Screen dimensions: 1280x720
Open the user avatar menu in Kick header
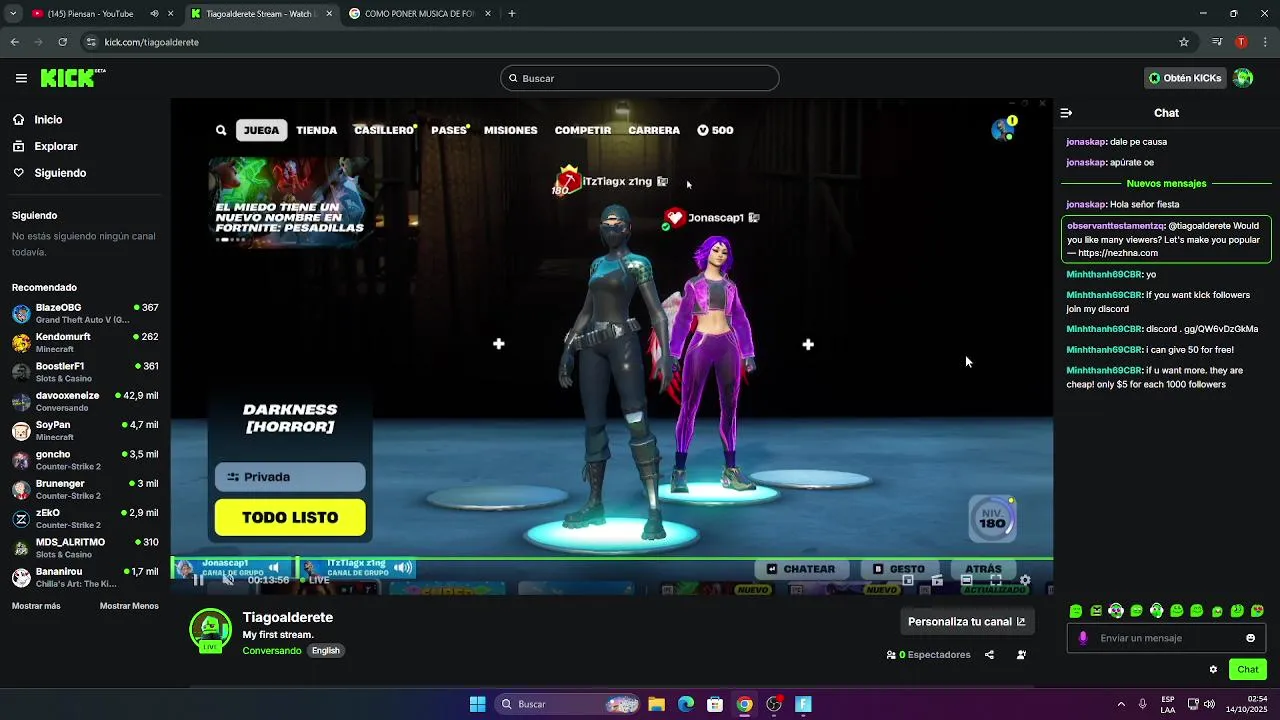click(1243, 78)
